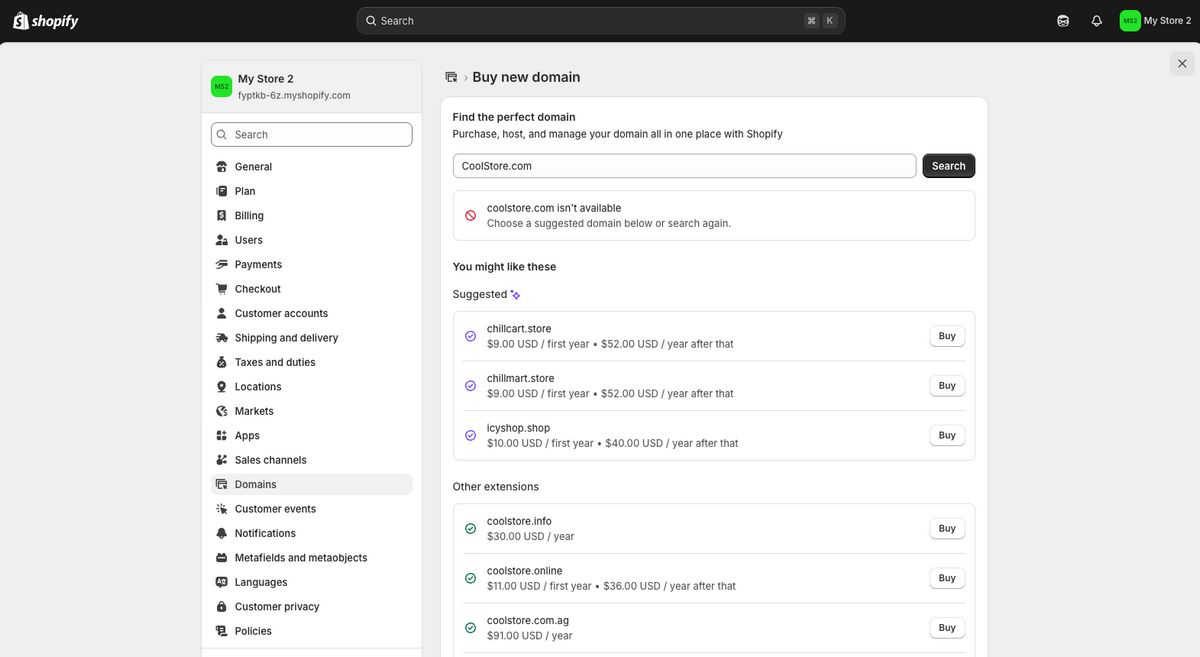Click the Payments icon in the sidebar
The image size is (1200, 657).
(222, 265)
